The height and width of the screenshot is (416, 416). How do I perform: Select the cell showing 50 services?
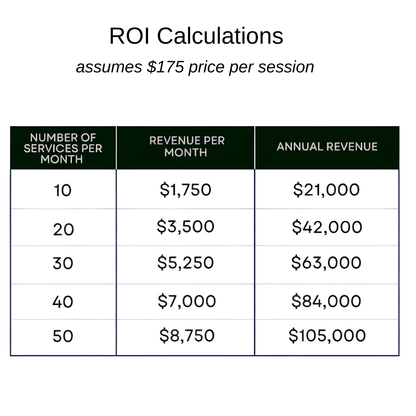click(x=63, y=337)
